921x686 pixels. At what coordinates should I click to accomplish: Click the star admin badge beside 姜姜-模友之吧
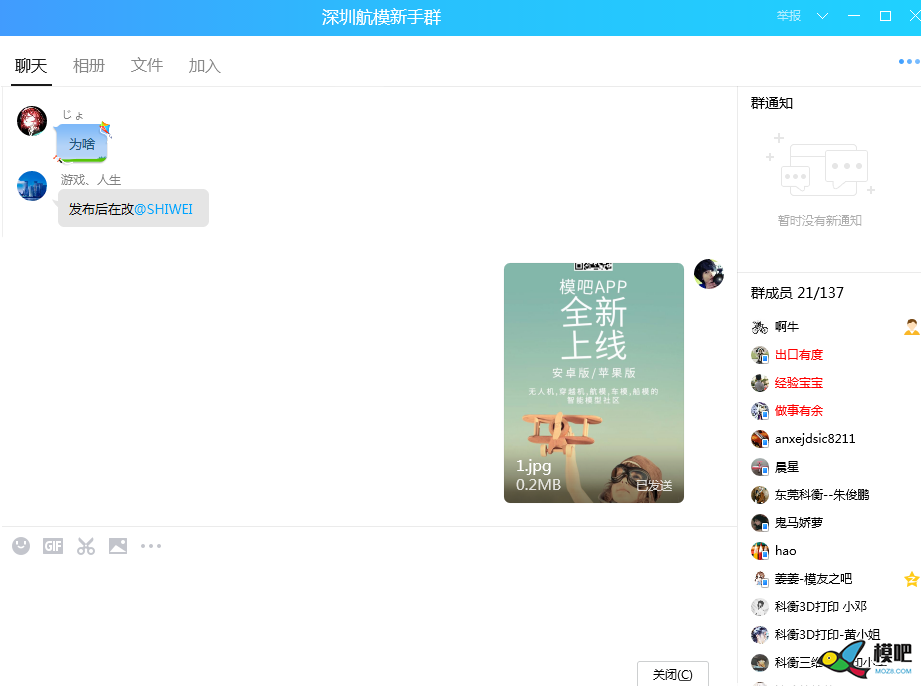912,579
